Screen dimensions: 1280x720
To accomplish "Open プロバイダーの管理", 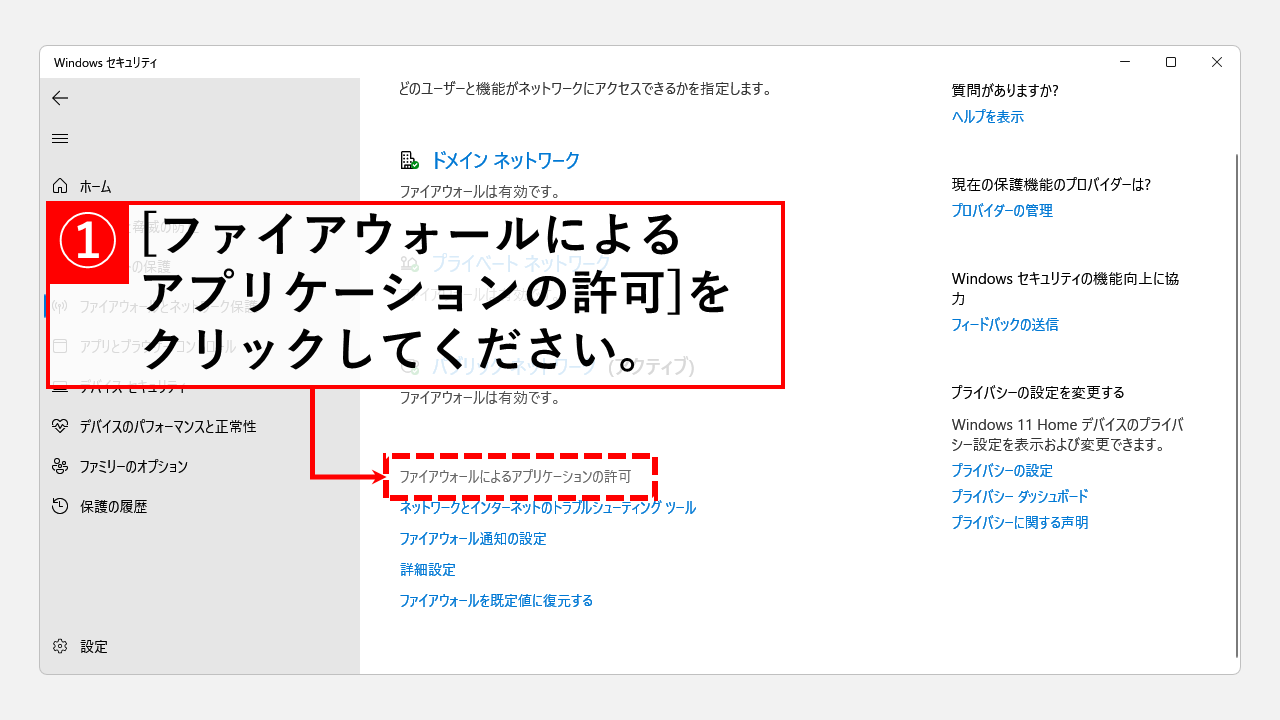I will tap(1002, 210).
